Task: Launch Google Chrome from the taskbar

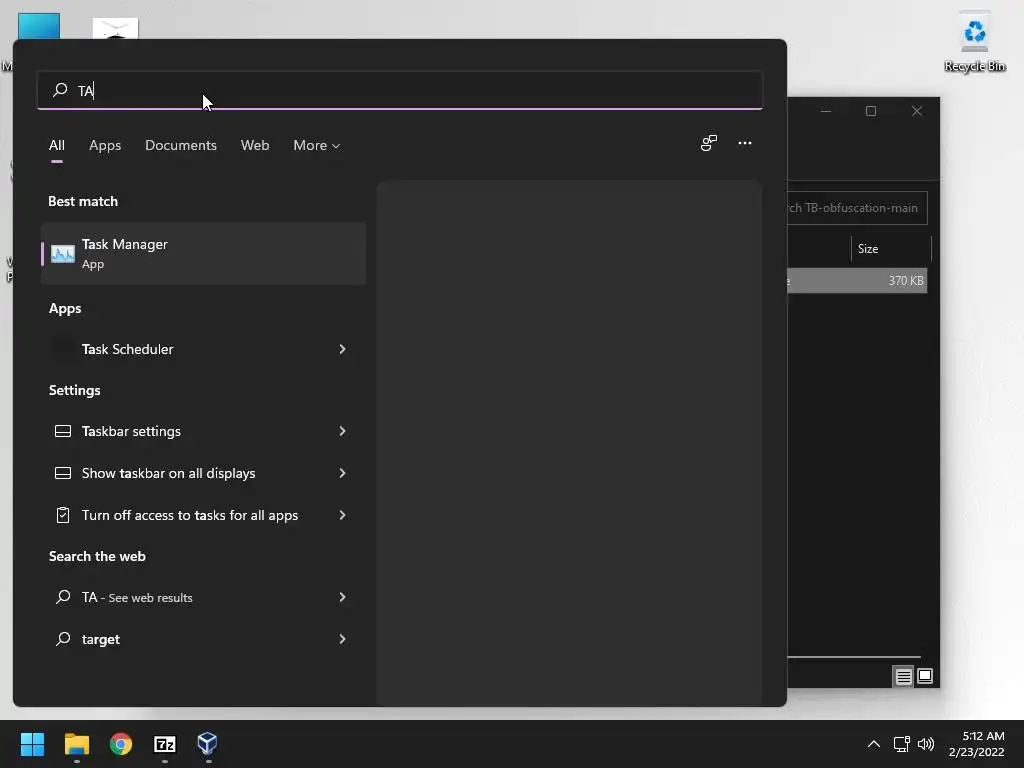Action: (121, 744)
